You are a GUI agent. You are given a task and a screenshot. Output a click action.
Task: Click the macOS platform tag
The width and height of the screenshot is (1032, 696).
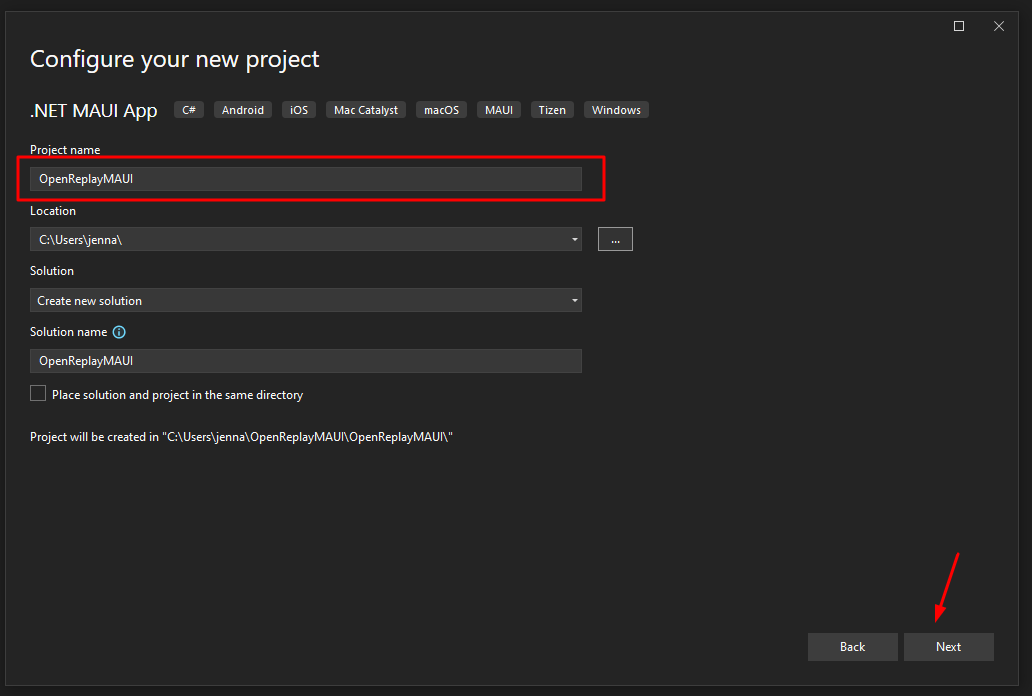coord(441,110)
